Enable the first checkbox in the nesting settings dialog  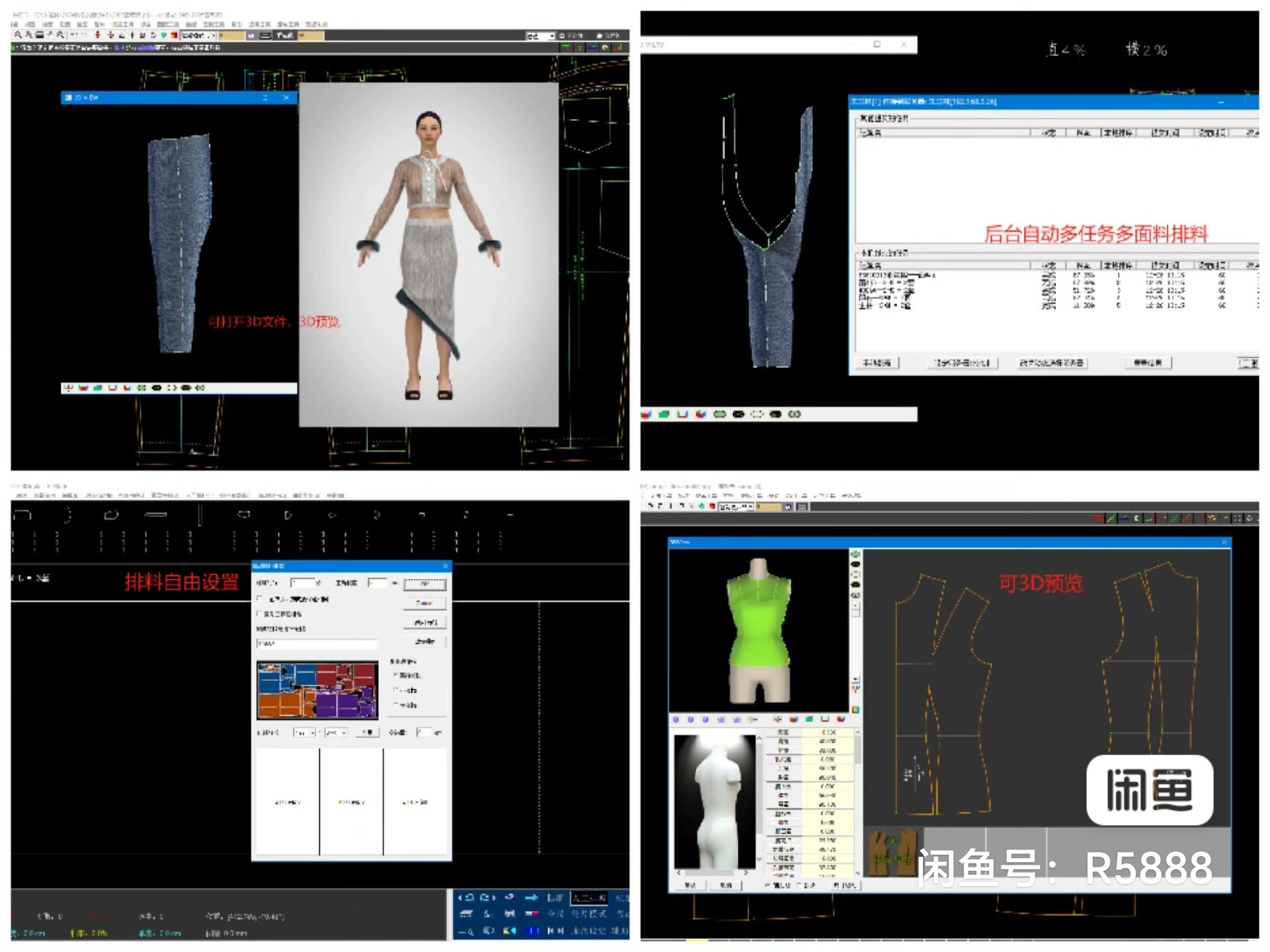tap(259, 598)
